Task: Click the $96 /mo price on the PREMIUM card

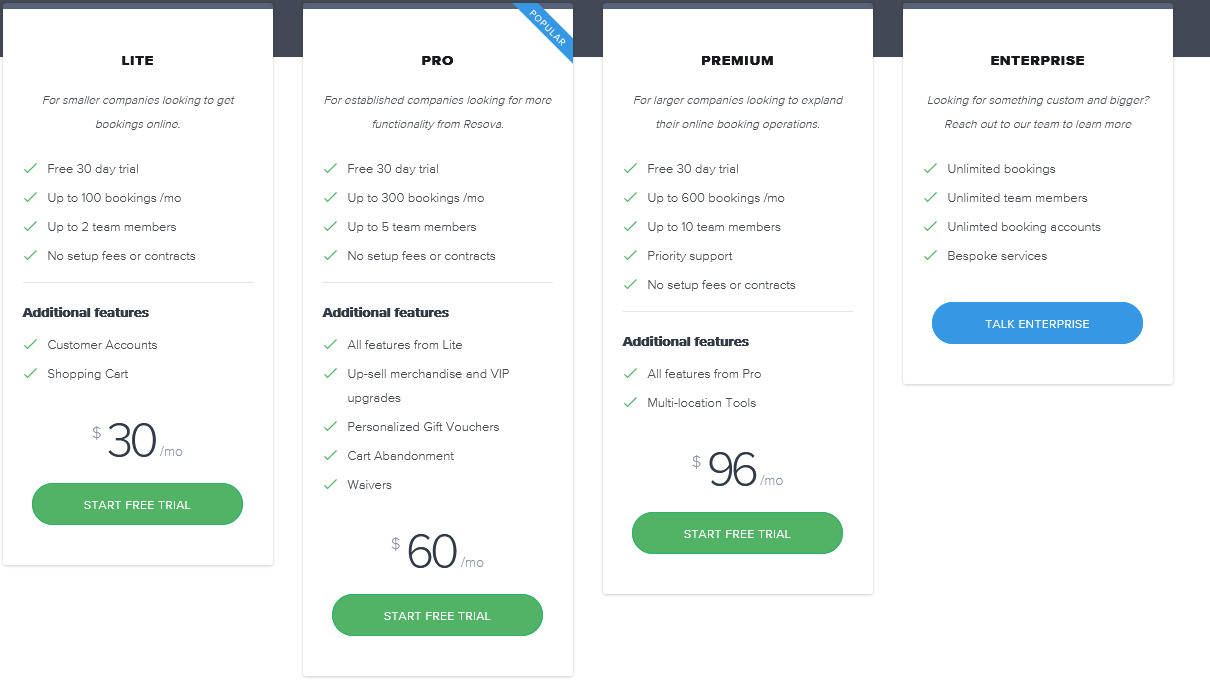Action: tap(737, 466)
